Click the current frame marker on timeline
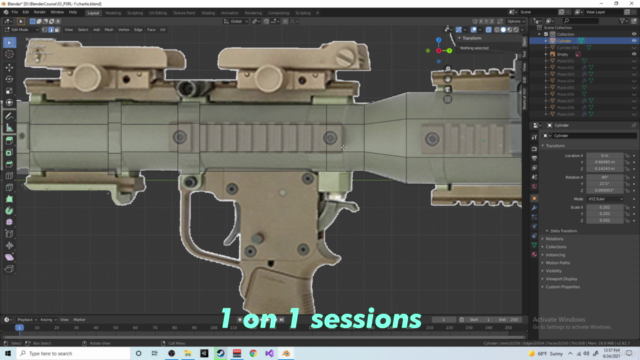The width and height of the screenshot is (640, 360). click(19, 327)
